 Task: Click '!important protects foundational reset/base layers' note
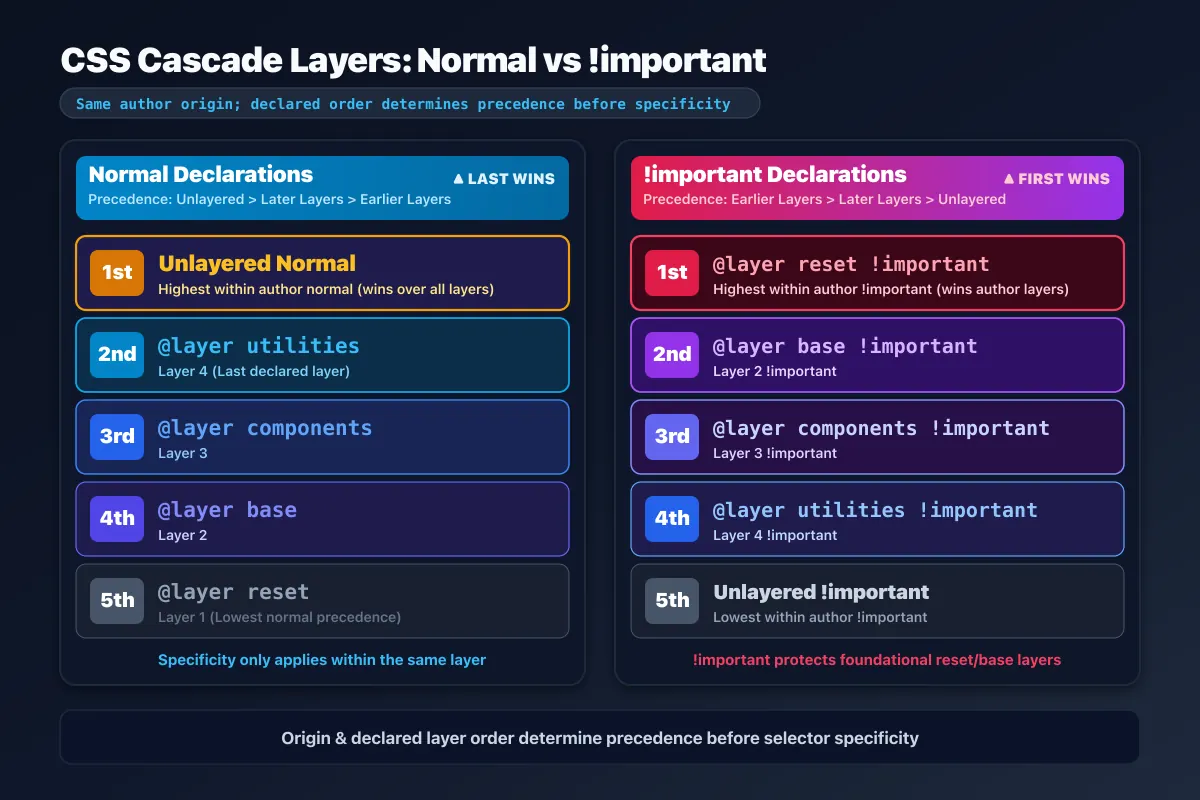pos(877,660)
